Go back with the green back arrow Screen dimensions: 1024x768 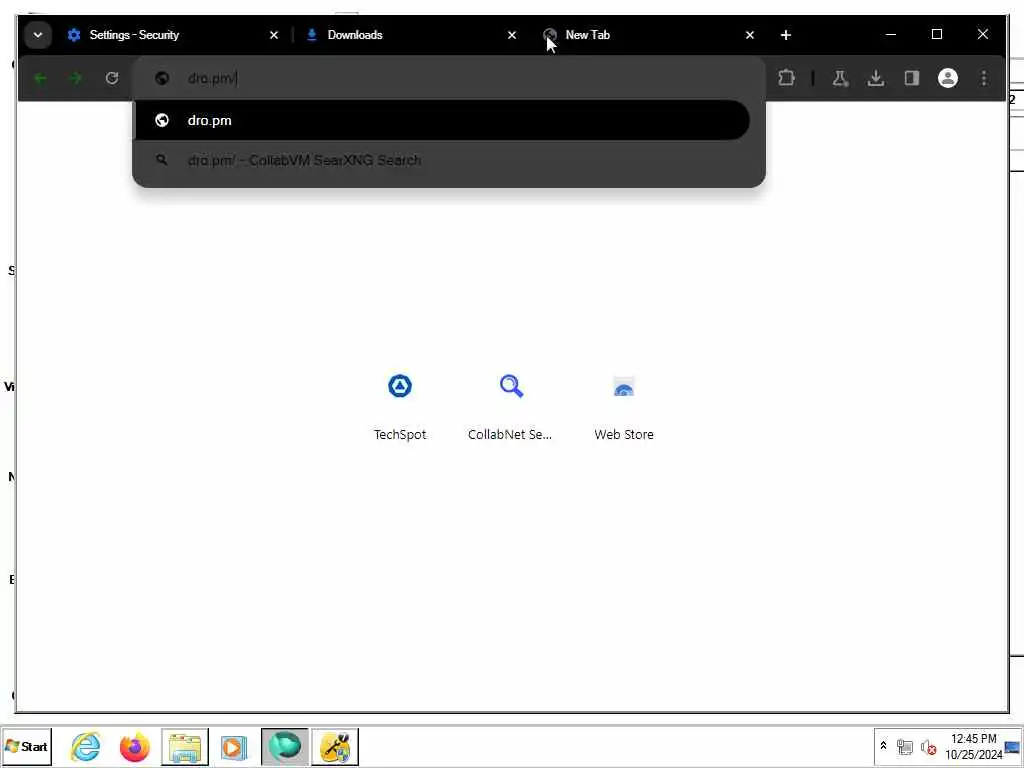tap(40, 78)
